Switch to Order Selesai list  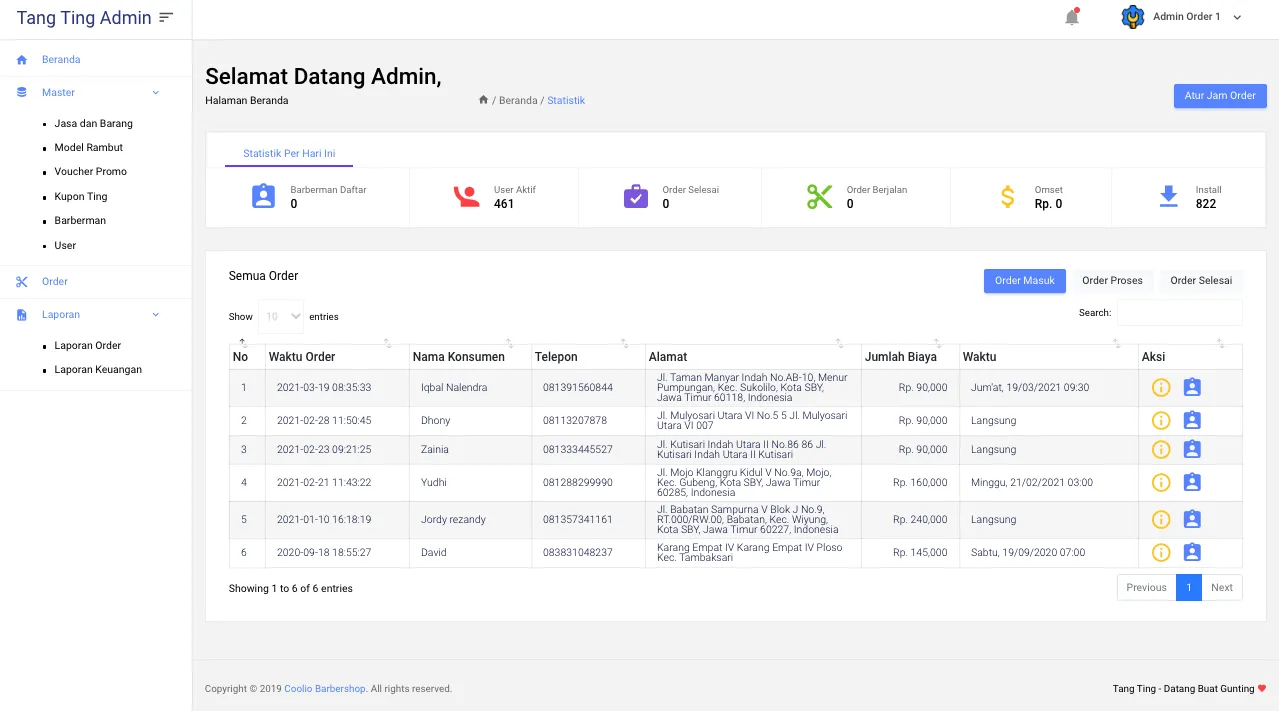1201,281
